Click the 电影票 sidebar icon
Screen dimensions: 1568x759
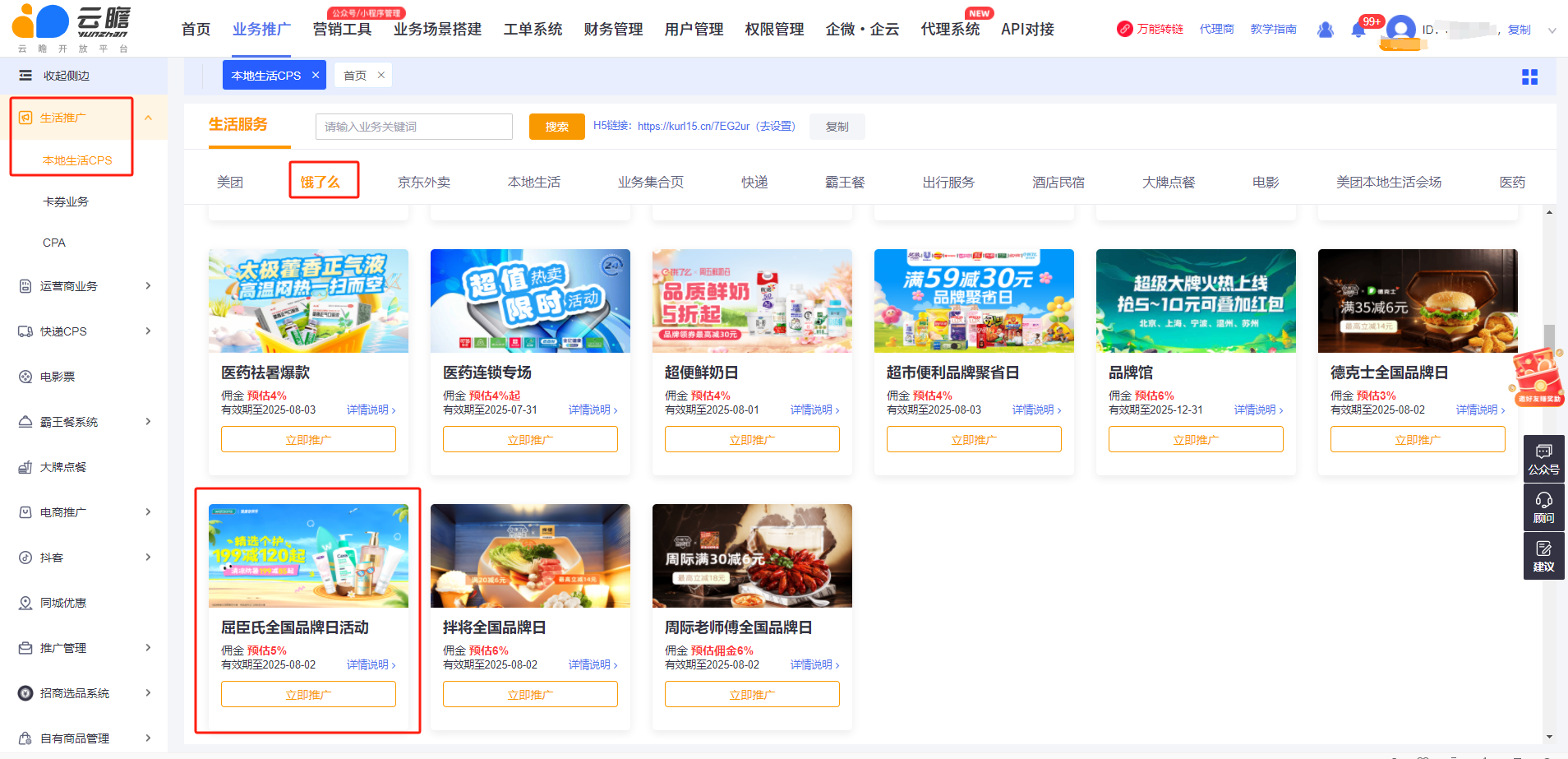25,377
